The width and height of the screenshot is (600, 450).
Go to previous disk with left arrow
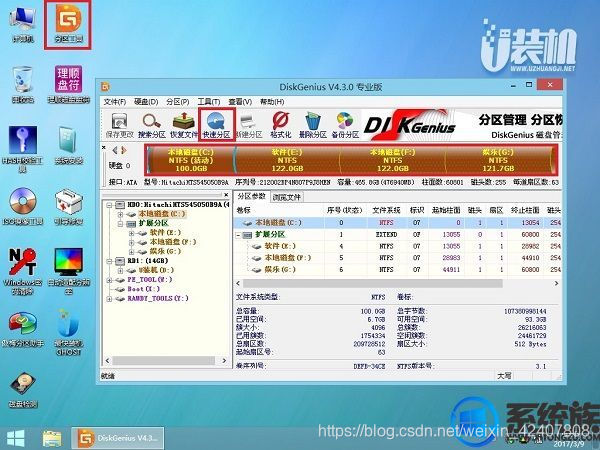(x=115, y=150)
